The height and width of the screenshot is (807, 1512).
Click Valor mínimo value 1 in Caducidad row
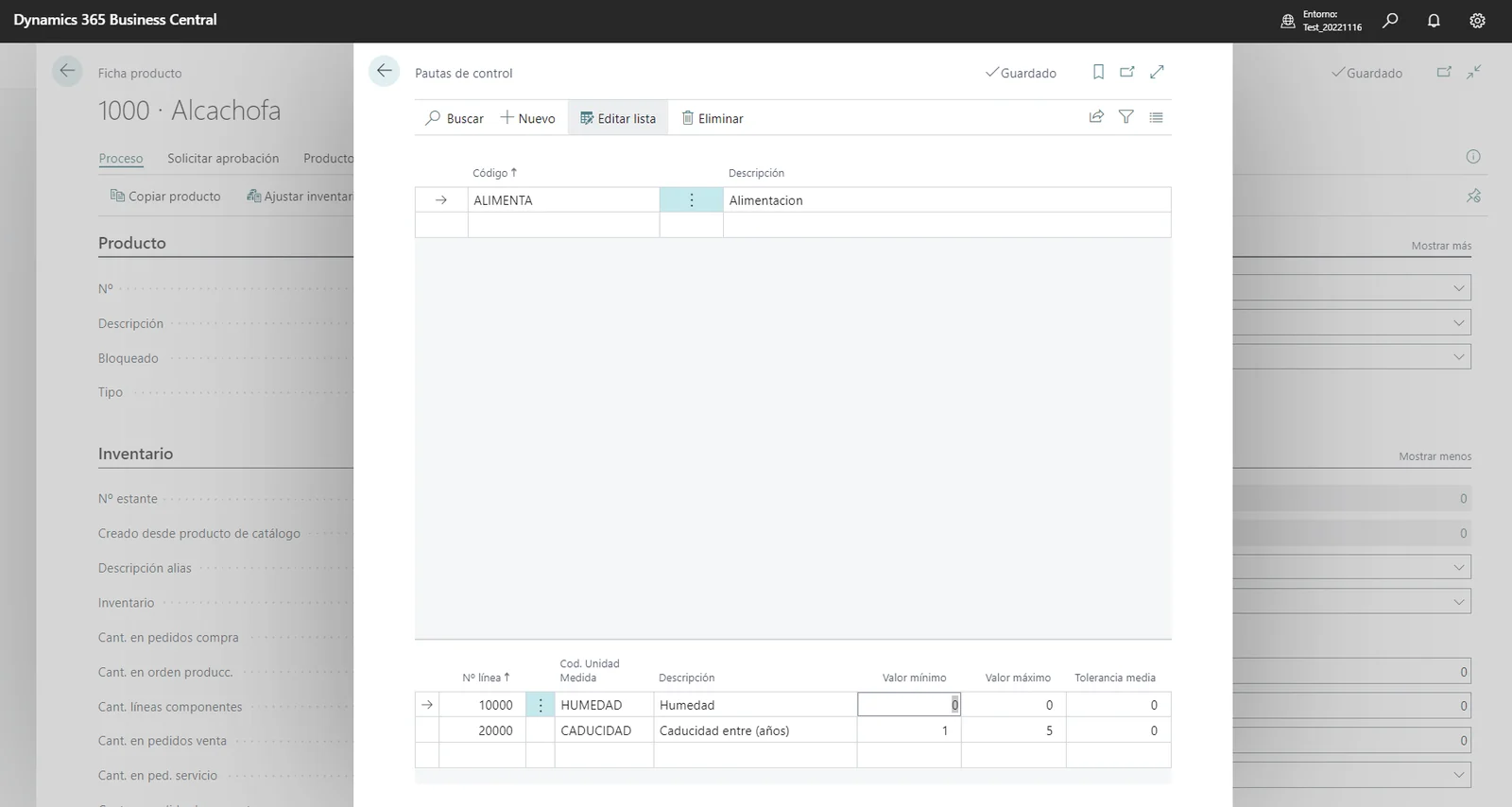pos(909,730)
